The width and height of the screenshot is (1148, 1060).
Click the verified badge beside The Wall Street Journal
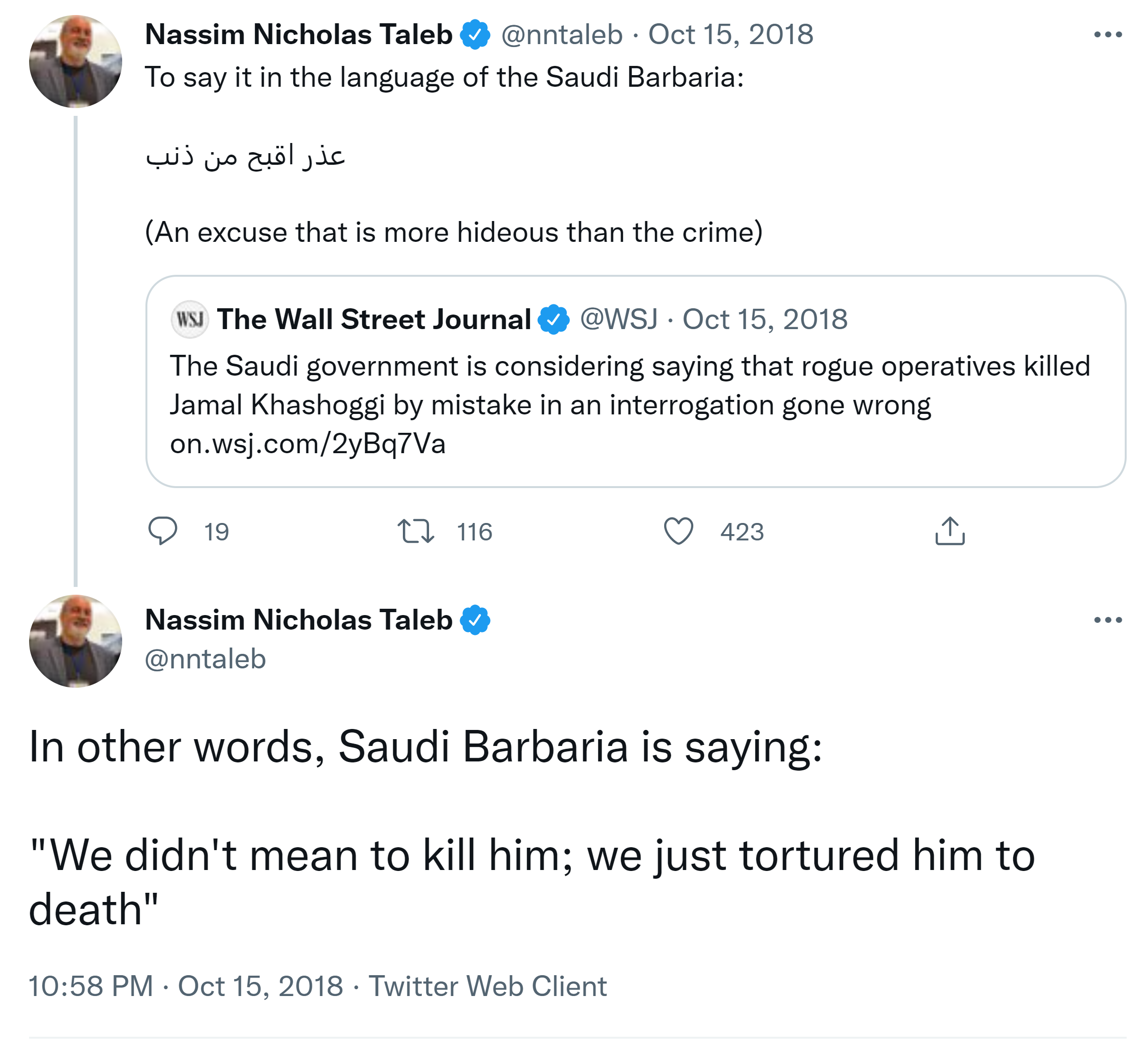point(554,319)
